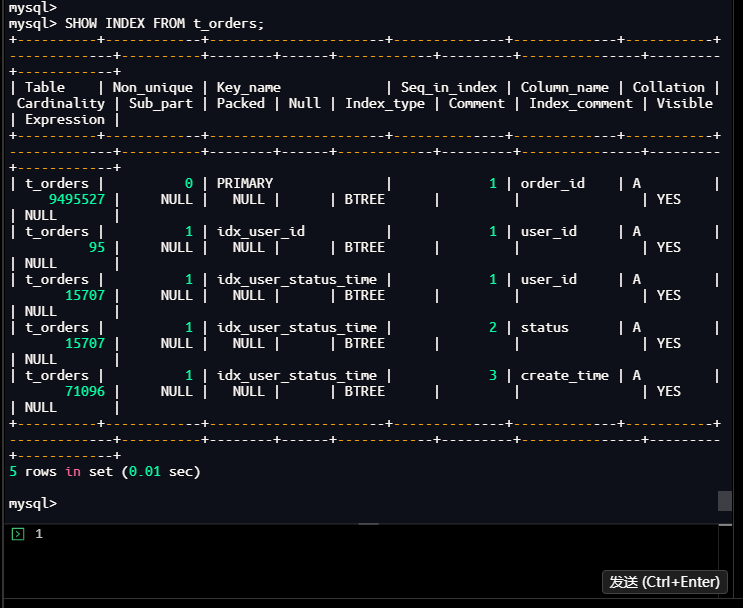Click the '5 rows in set' result line
The height and width of the screenshot is (608, 743).
[105, 472]
